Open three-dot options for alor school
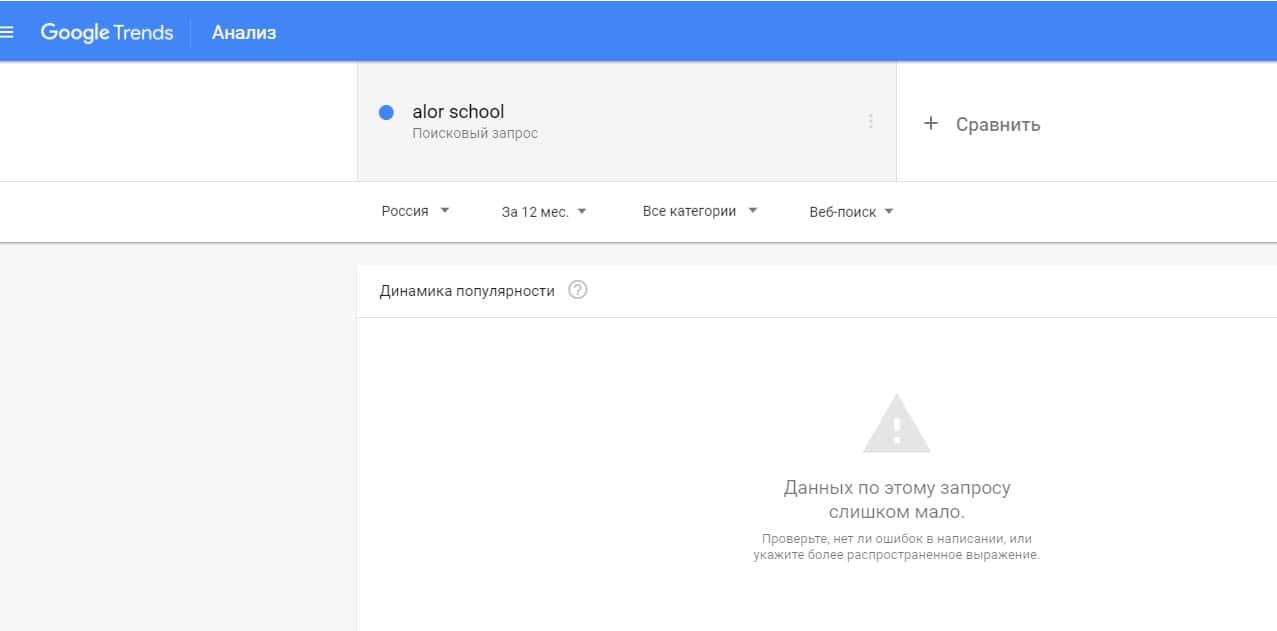The width and height of the screenshot is (1277, 631). click(x=871, y=121)
